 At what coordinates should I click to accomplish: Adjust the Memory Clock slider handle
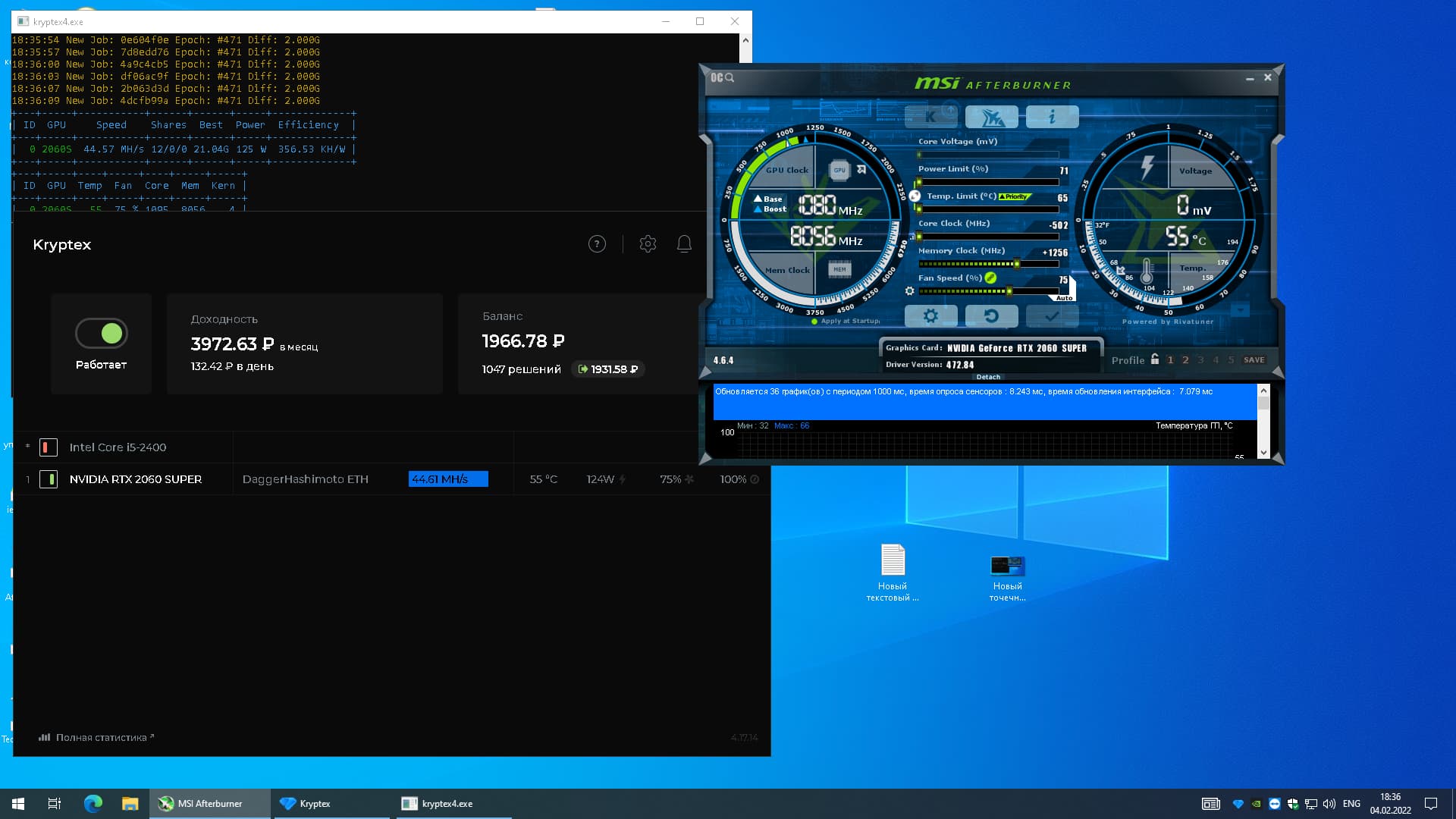pos(1017,264)
